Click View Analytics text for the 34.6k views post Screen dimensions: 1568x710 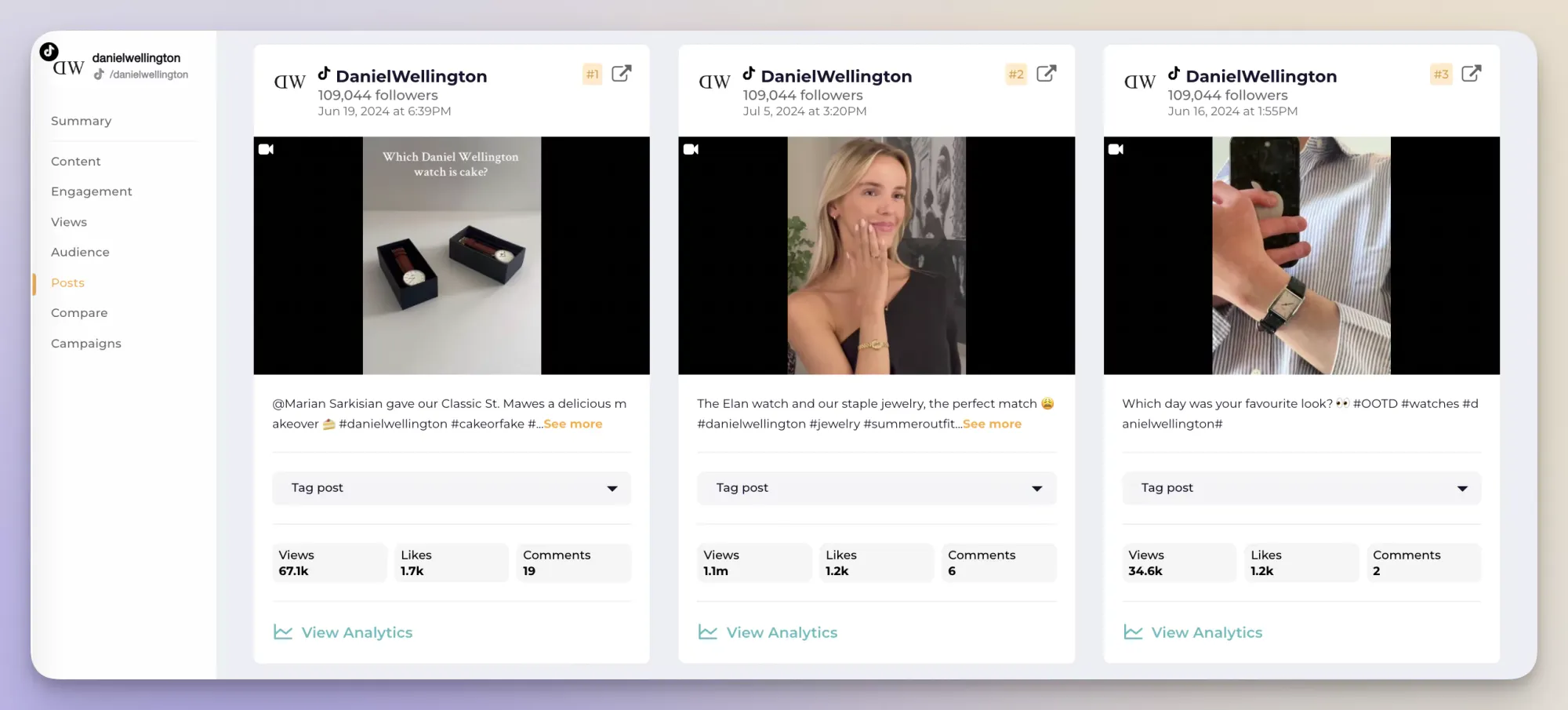pyautogui.click(x=1207, y=632)
